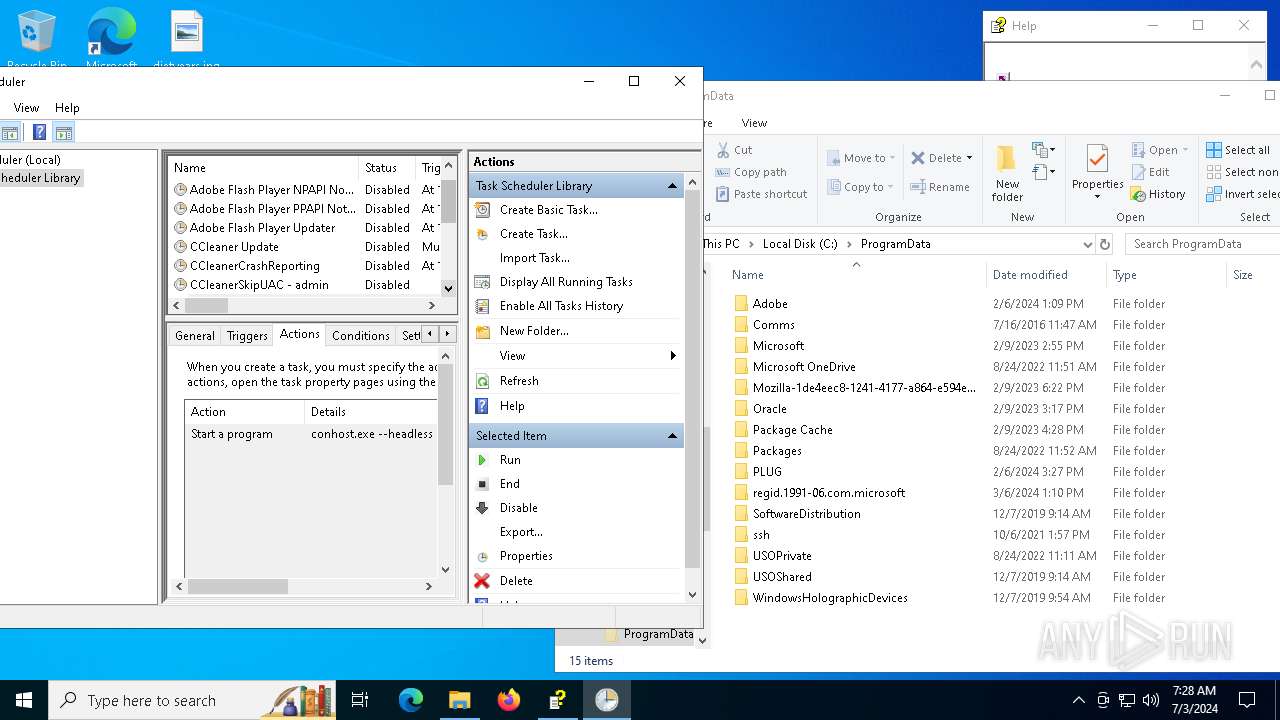Refresh the ProgramData address bar
Viewport: 1280px width, 720px height.
tap(1105, 244)
